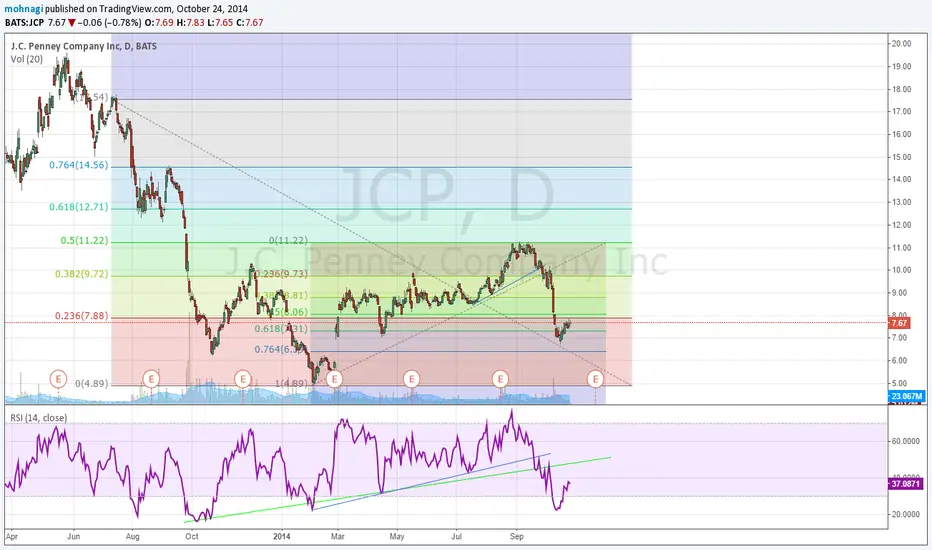
Task: Select the 1(4.89) inner Fibonacci label
Action: (x=291, y=384)
